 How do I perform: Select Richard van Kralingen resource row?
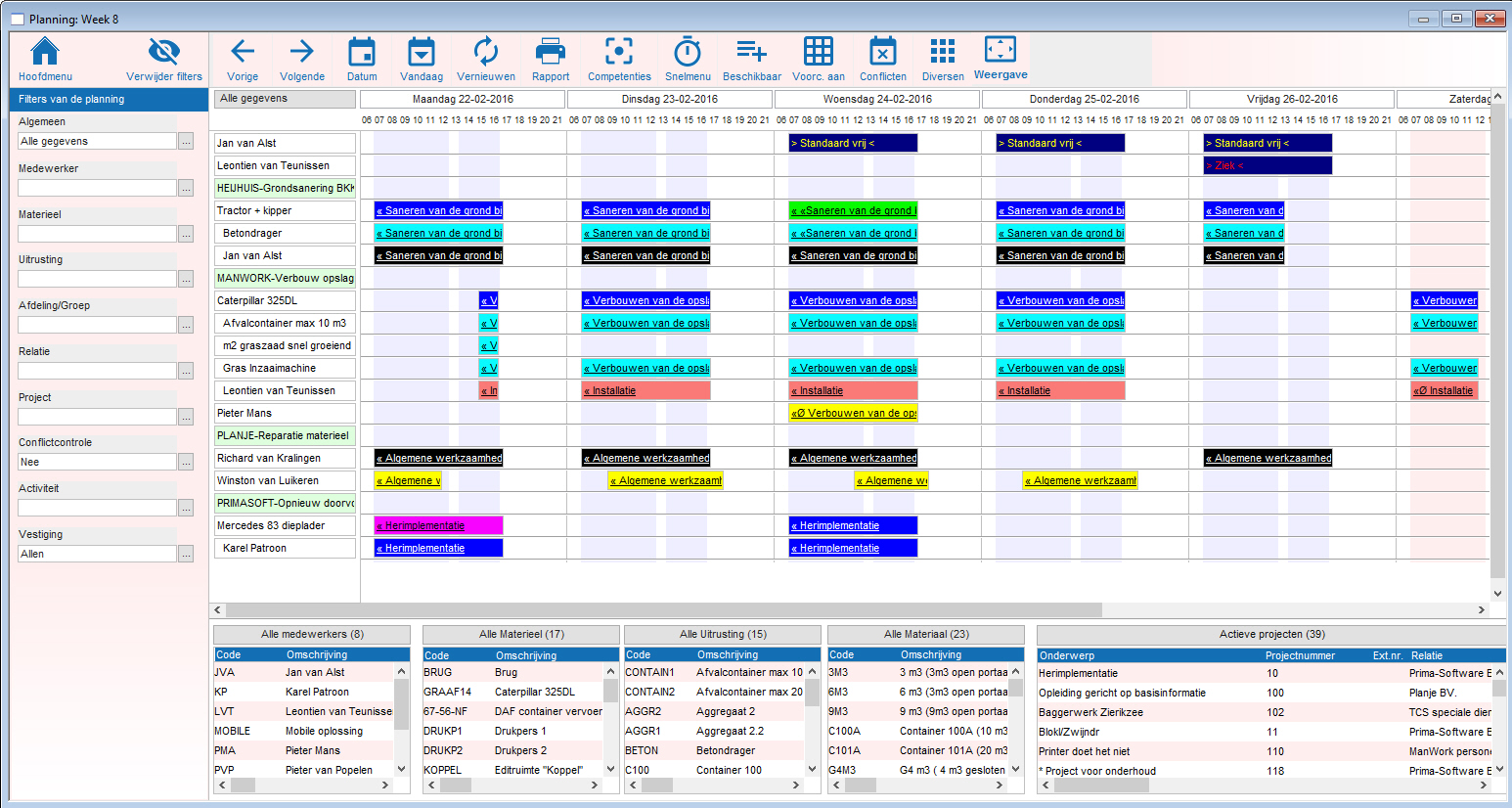tap(285, 458)
